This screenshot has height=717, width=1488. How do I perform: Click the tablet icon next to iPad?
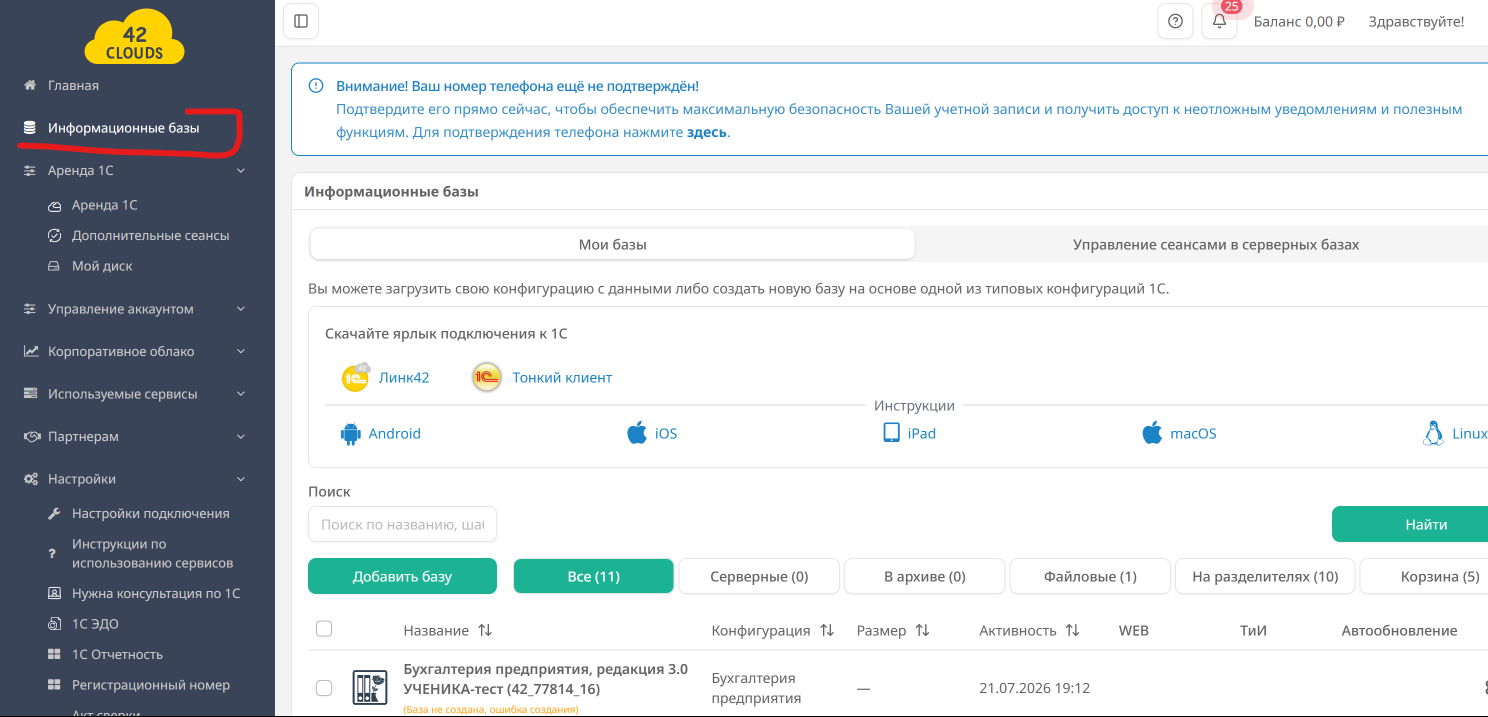891,433
